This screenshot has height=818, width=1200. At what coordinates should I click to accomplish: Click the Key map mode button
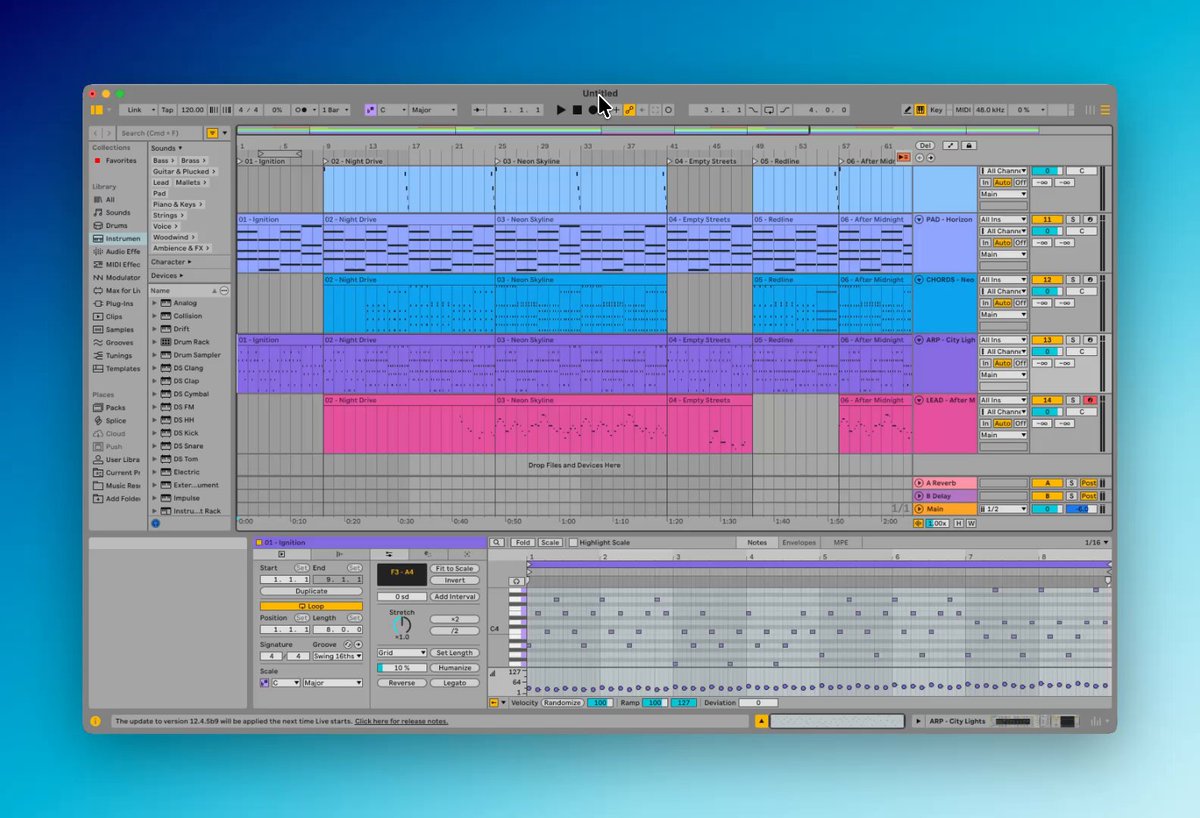[x=936, y=110]
